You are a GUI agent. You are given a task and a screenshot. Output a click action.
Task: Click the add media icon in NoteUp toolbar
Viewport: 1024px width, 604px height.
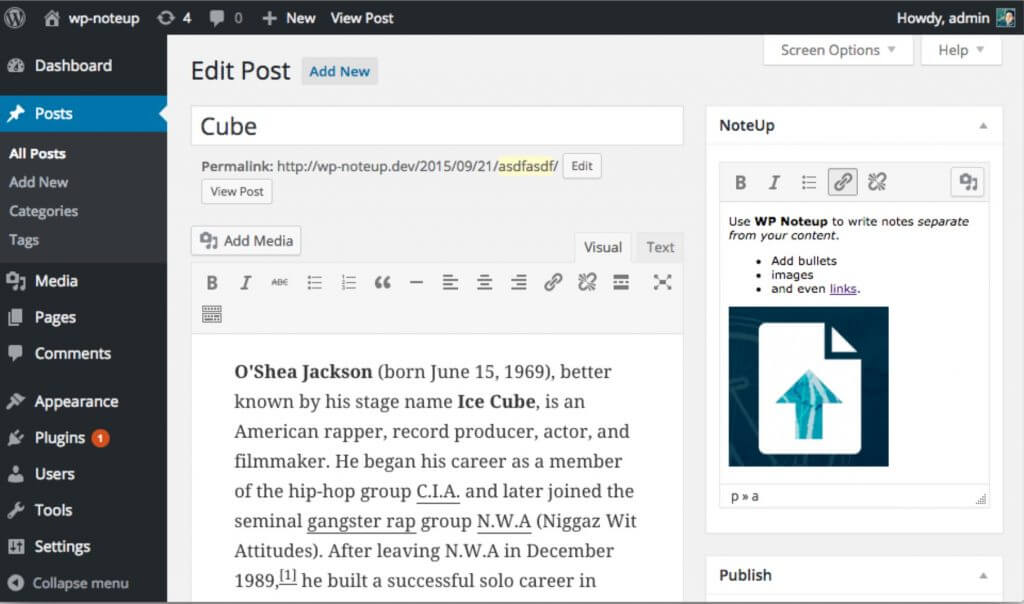[967, 182]
